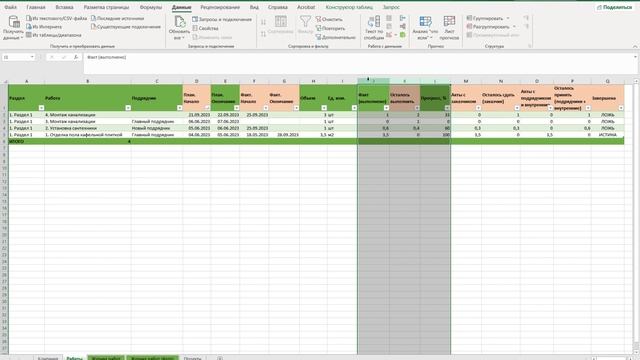Select cell 'Отделка пола кафельной плиткой'
The height and width of the screenshot is (360, 640).
tap(87, 134)
